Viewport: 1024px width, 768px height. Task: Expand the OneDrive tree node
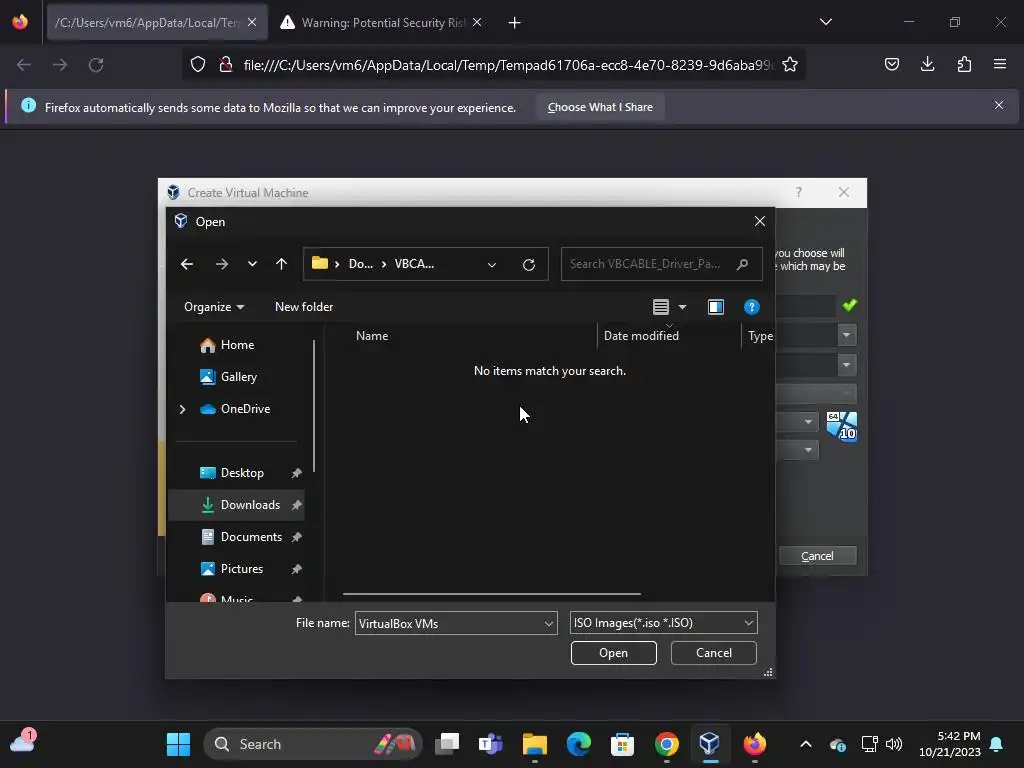click(182, 409)
